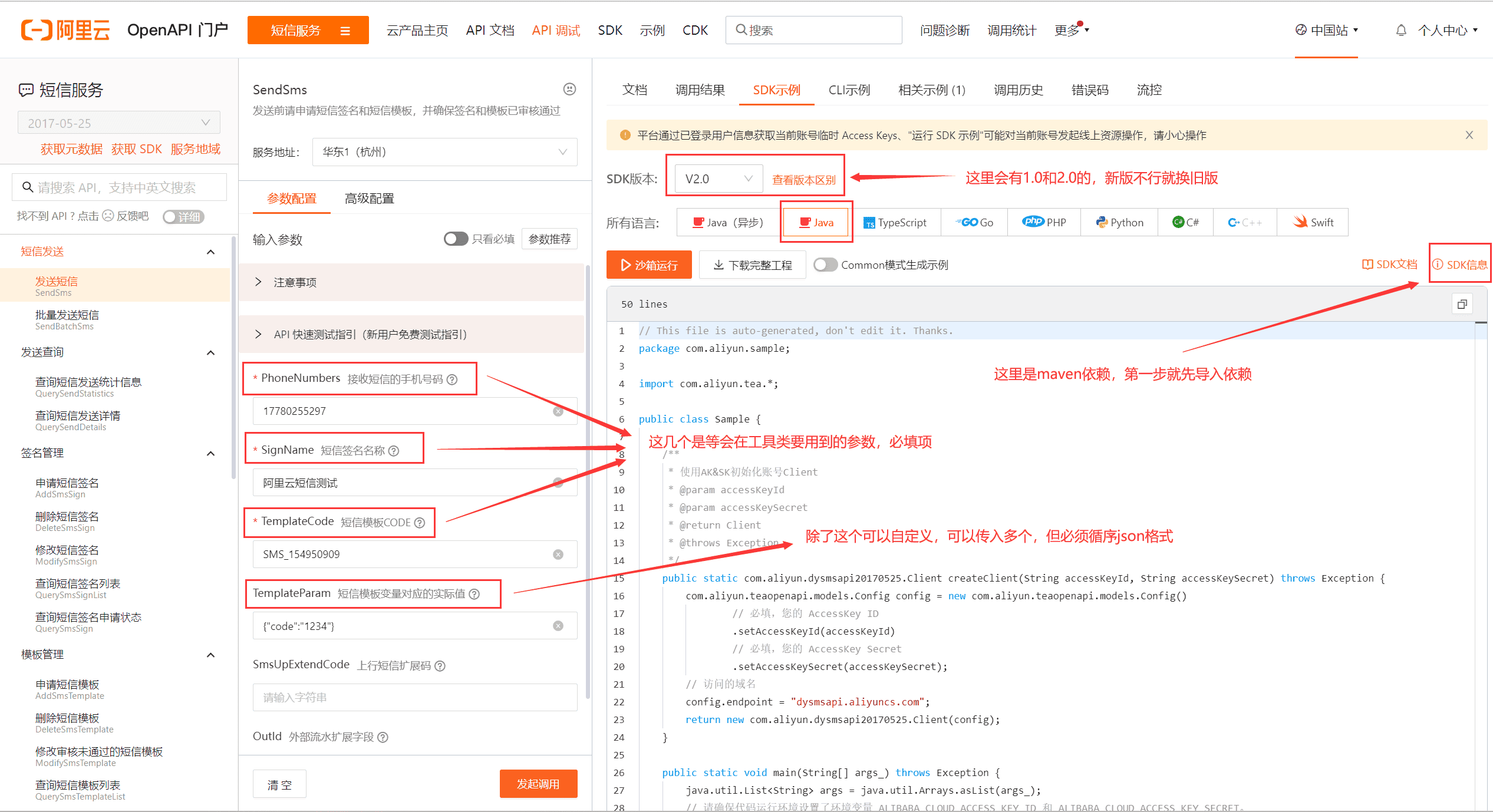1493x812 pixels.
Task: Select C# language
Action: click(x=1185, y=222)
